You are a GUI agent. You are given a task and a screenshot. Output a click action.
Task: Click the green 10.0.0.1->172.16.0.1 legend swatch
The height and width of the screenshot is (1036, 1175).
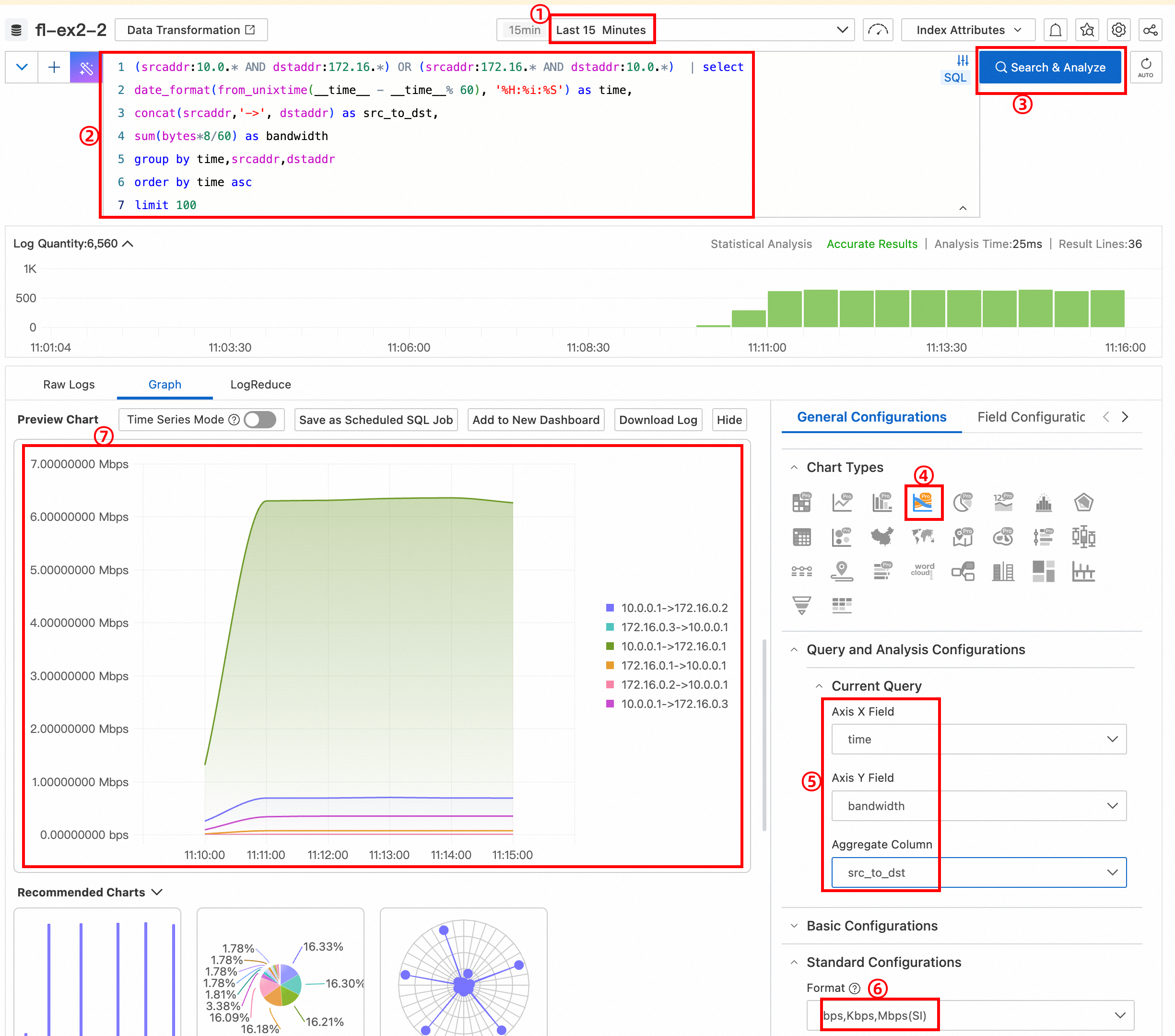click(610, 646)
